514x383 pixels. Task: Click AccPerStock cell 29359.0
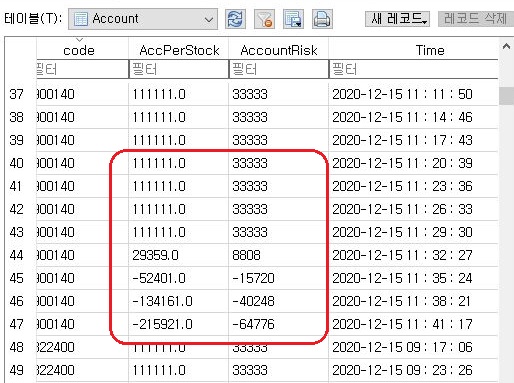pyautogui.click(x=179, y=255)
